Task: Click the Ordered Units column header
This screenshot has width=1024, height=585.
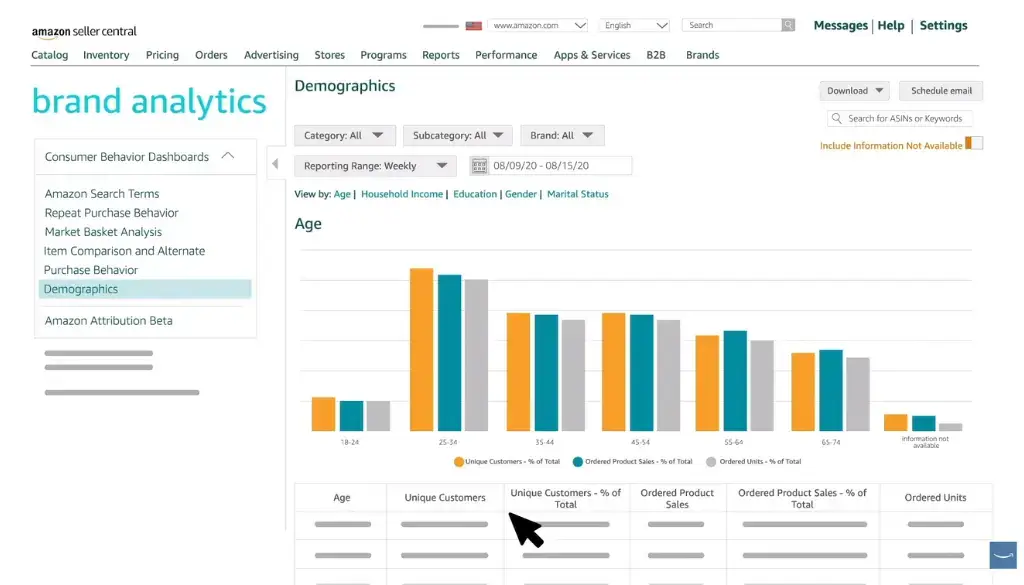Action: [935, 498]
